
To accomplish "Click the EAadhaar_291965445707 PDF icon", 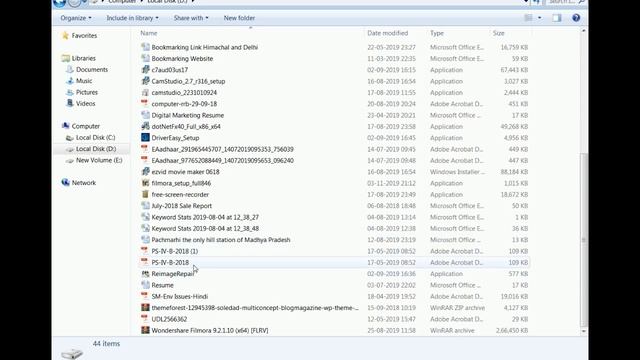I will [144, 149].
